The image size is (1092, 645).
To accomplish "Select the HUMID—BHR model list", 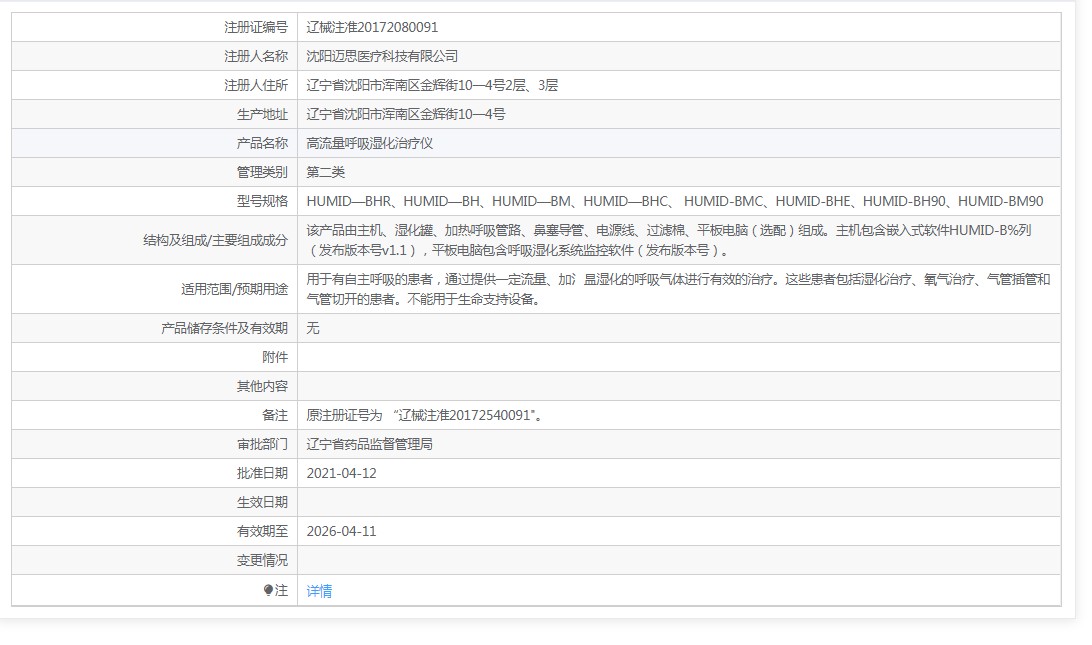I will tap(675, 201).
